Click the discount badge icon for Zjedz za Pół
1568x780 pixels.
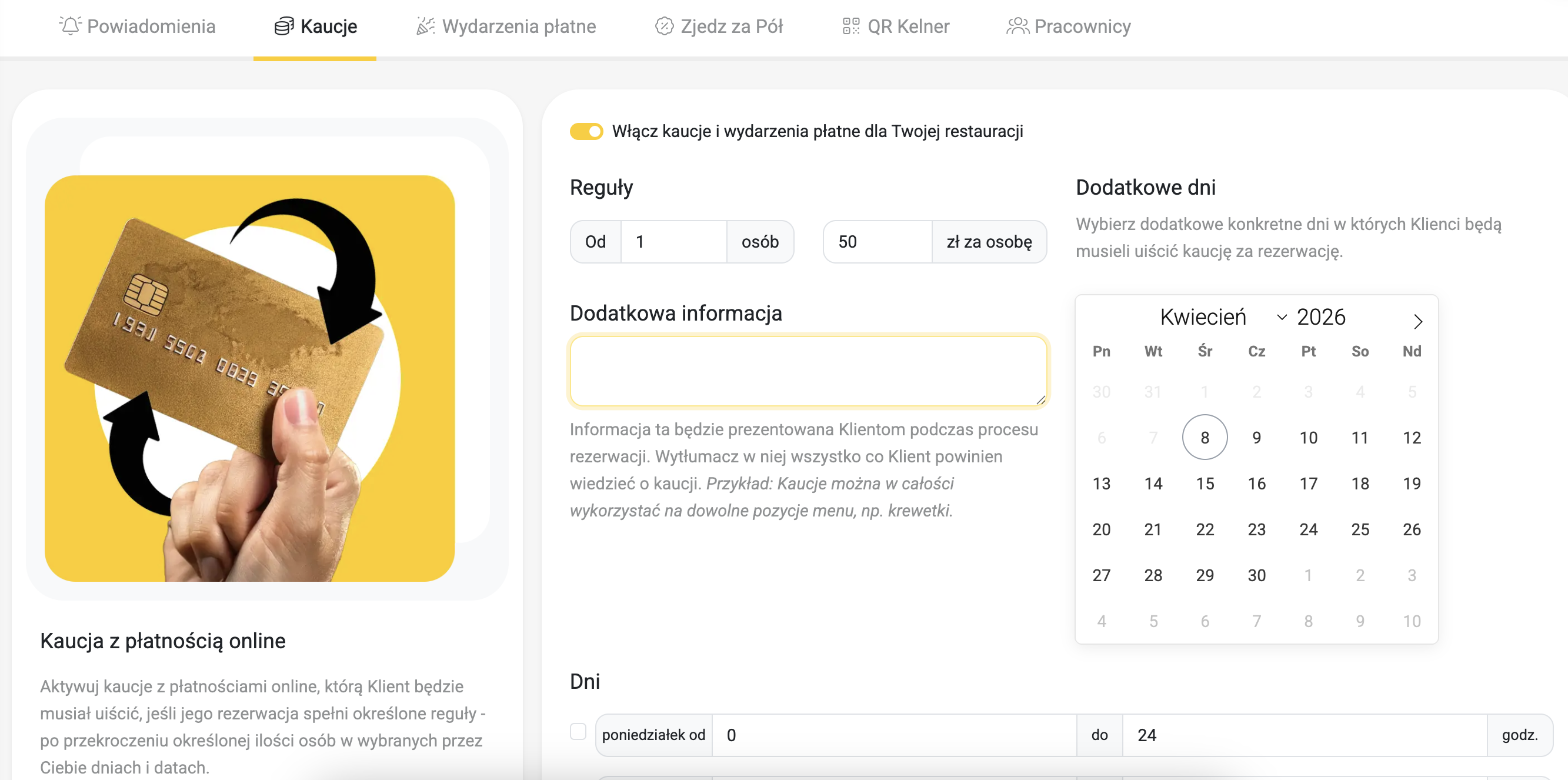(664, 26)
